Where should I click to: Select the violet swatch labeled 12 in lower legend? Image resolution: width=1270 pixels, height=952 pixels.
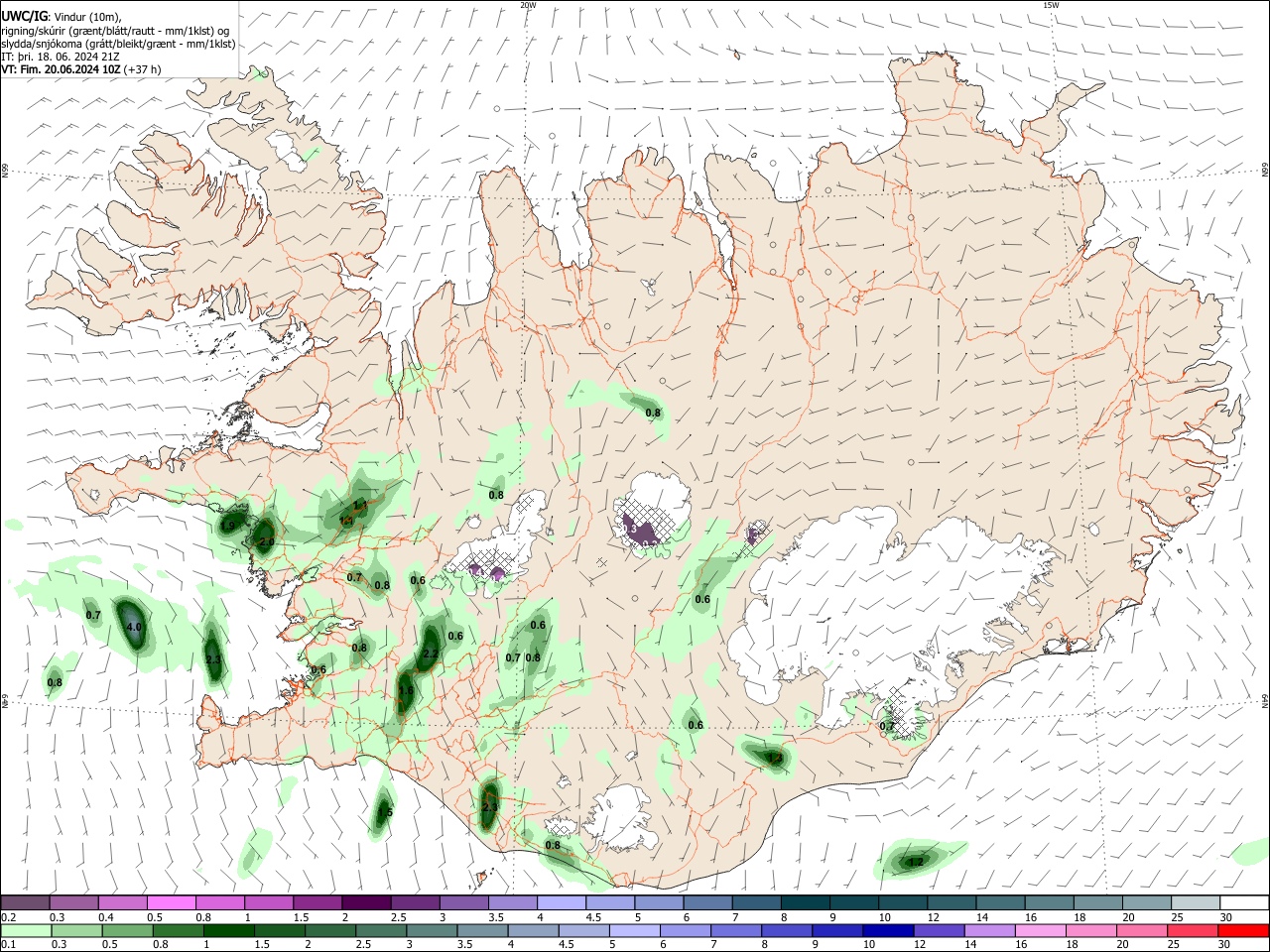[x=938, y=930]
